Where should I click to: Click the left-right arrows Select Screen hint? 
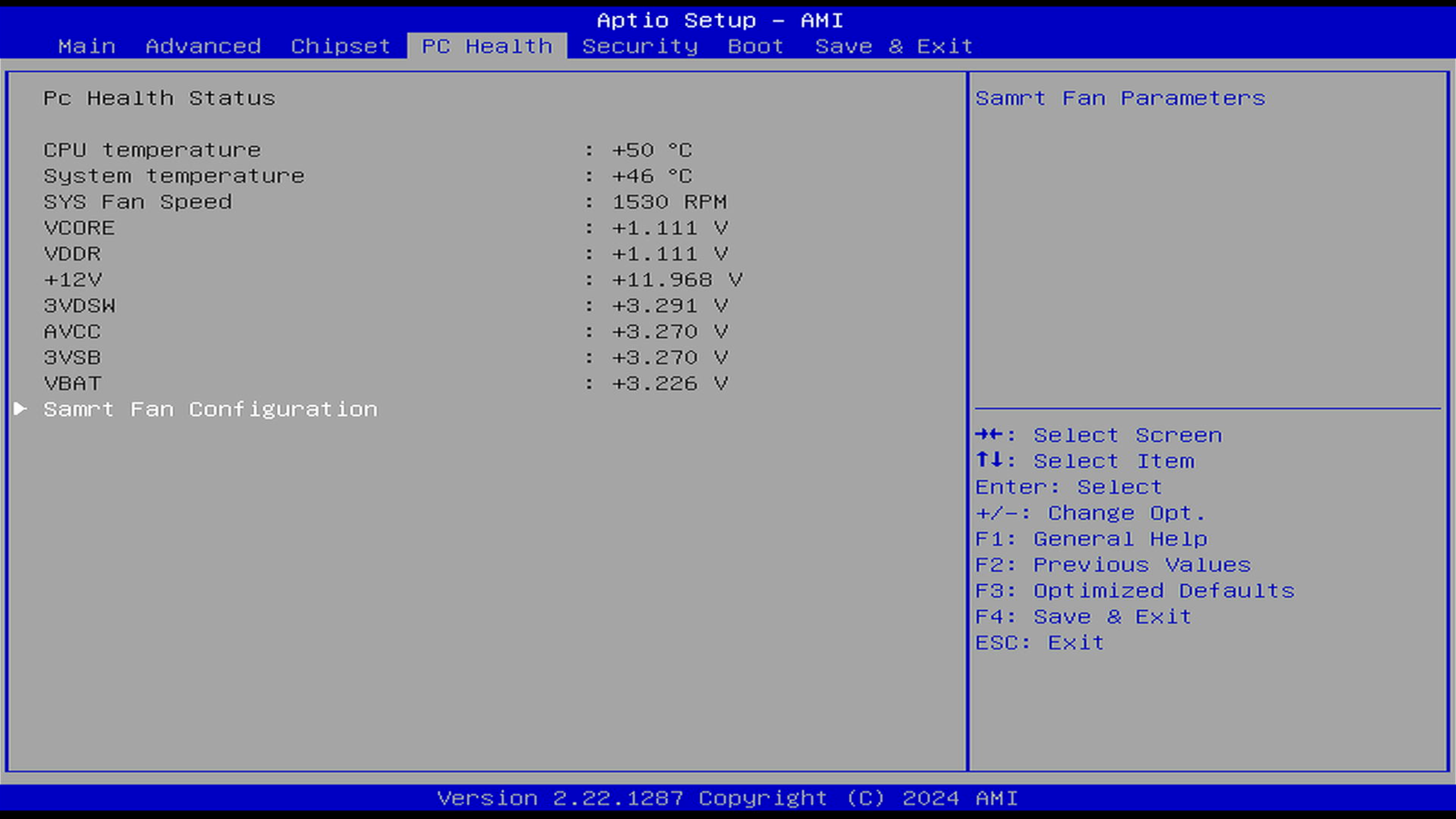point(1098,435)
